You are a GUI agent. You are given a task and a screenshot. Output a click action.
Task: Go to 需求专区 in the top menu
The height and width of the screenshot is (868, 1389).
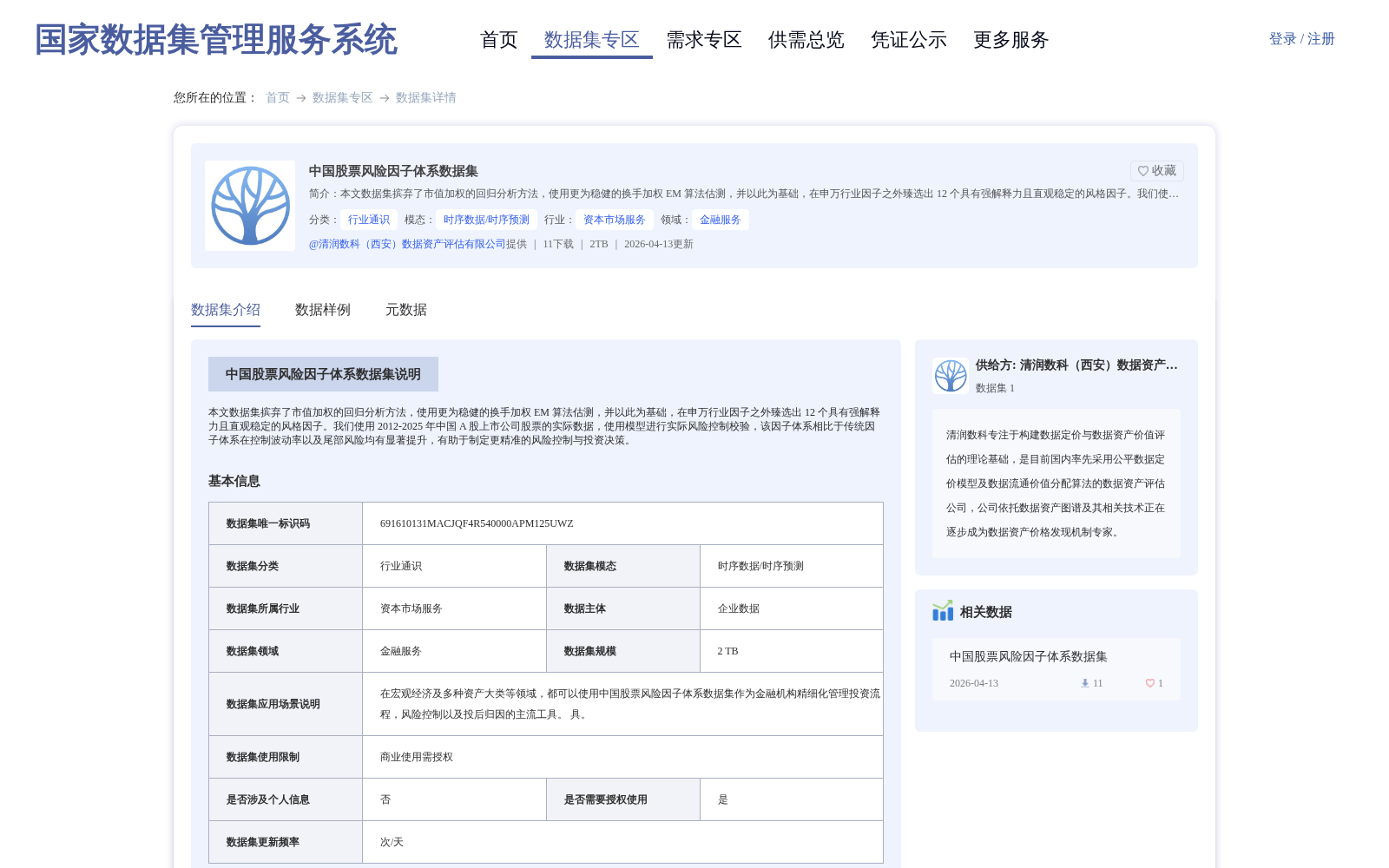704,40
